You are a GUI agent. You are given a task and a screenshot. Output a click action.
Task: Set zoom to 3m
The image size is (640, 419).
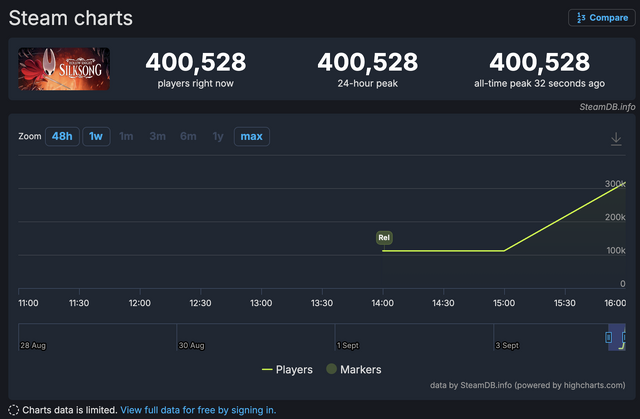click(158, 136)
